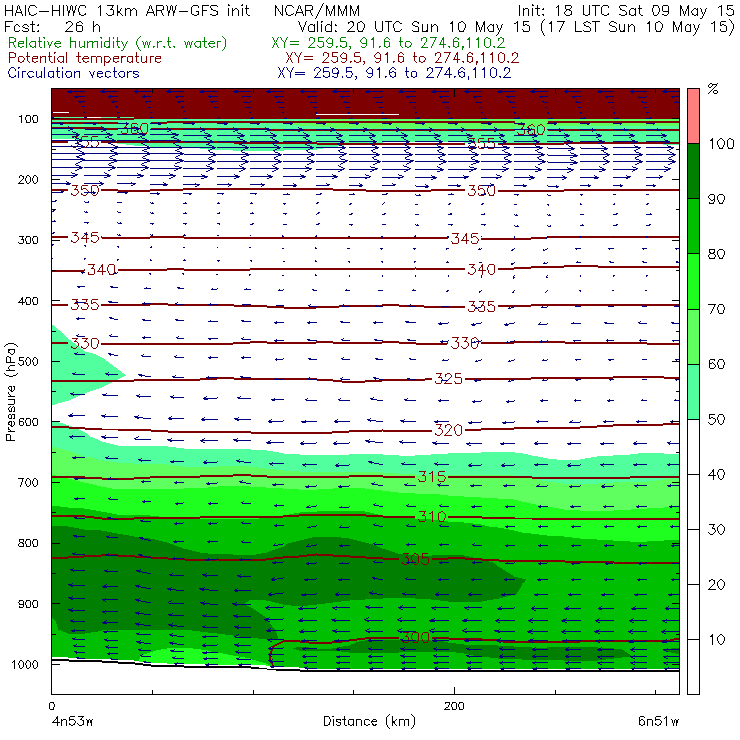Click the '100' pressure axis tick label
The width and height of the screenshot is (740, 740).
pos(28,119)
